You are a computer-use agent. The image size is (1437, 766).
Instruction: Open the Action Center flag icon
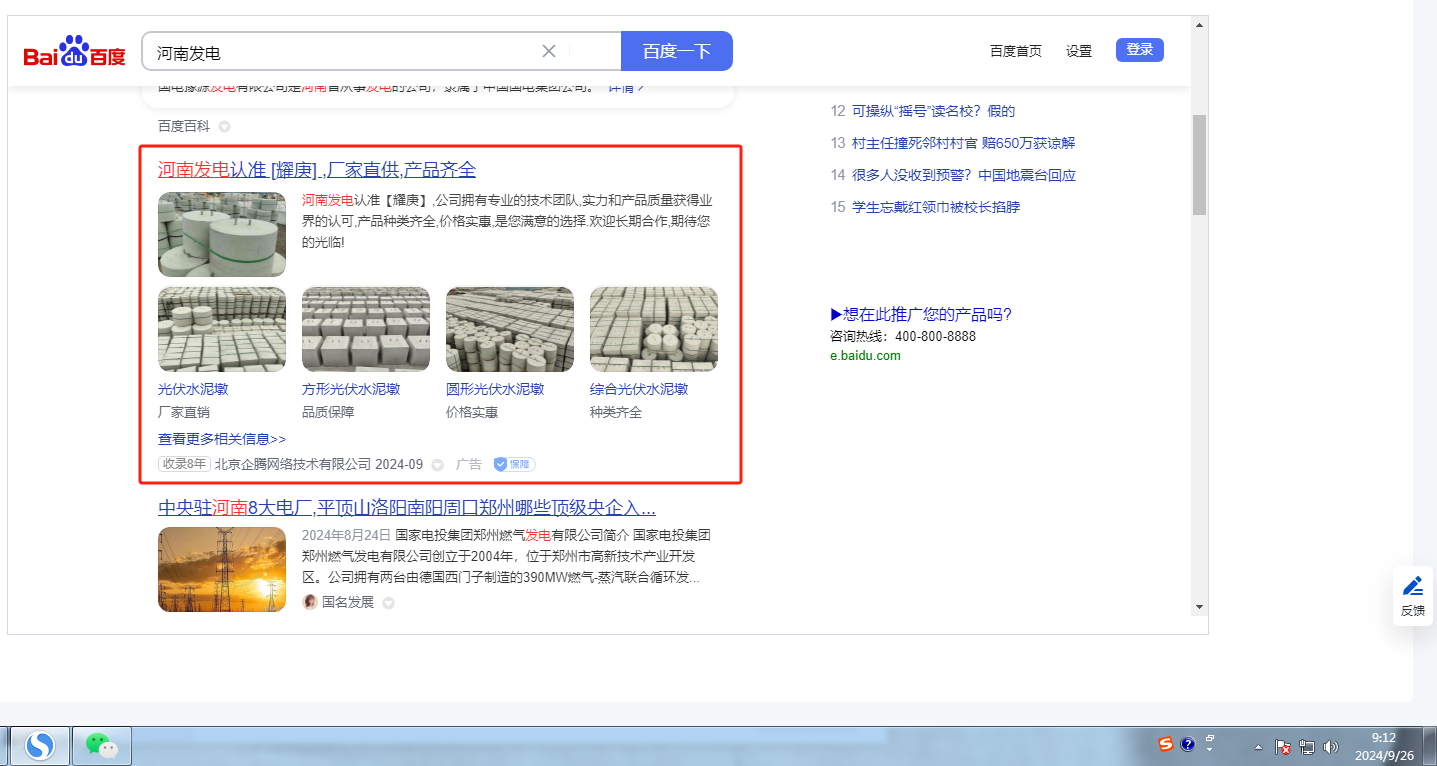1284,747
